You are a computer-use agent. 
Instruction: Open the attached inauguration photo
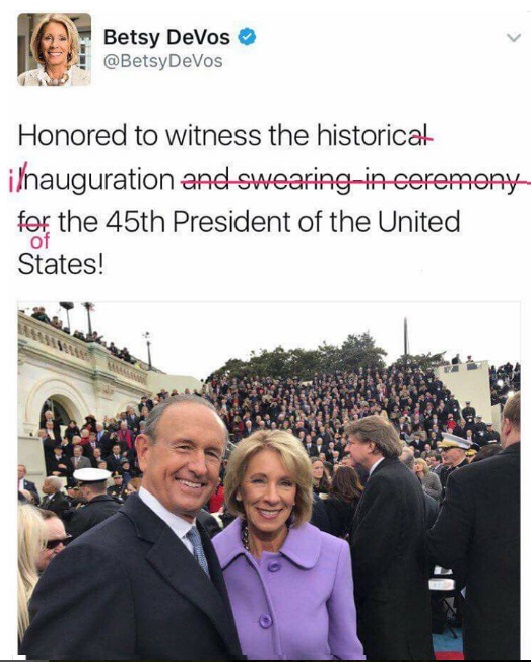269,480
